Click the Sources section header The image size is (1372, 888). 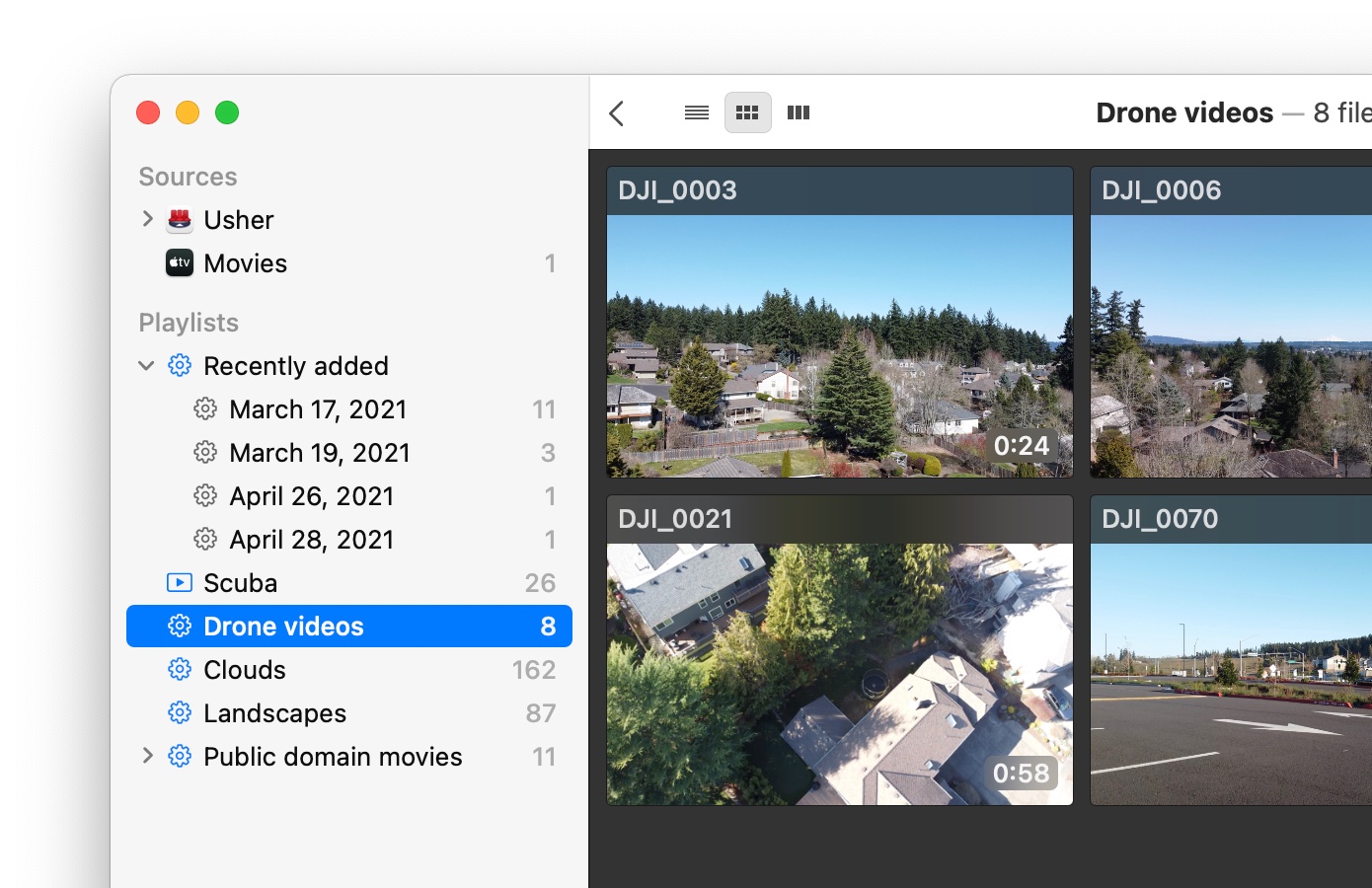coord(188,177)
